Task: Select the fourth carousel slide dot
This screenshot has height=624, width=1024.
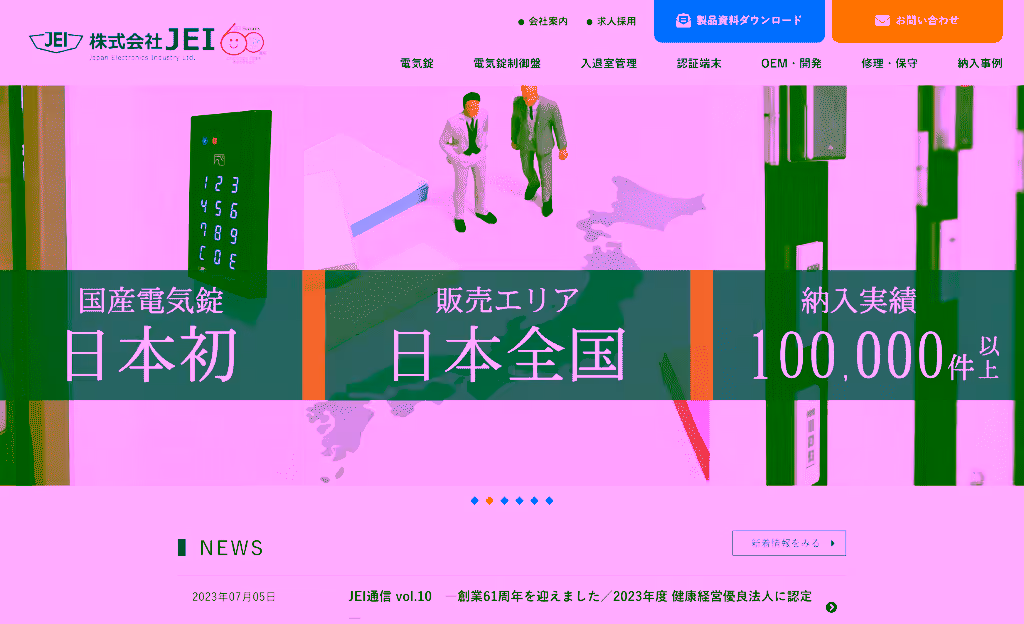Action: pyautogui.click(x=520, y=501)
